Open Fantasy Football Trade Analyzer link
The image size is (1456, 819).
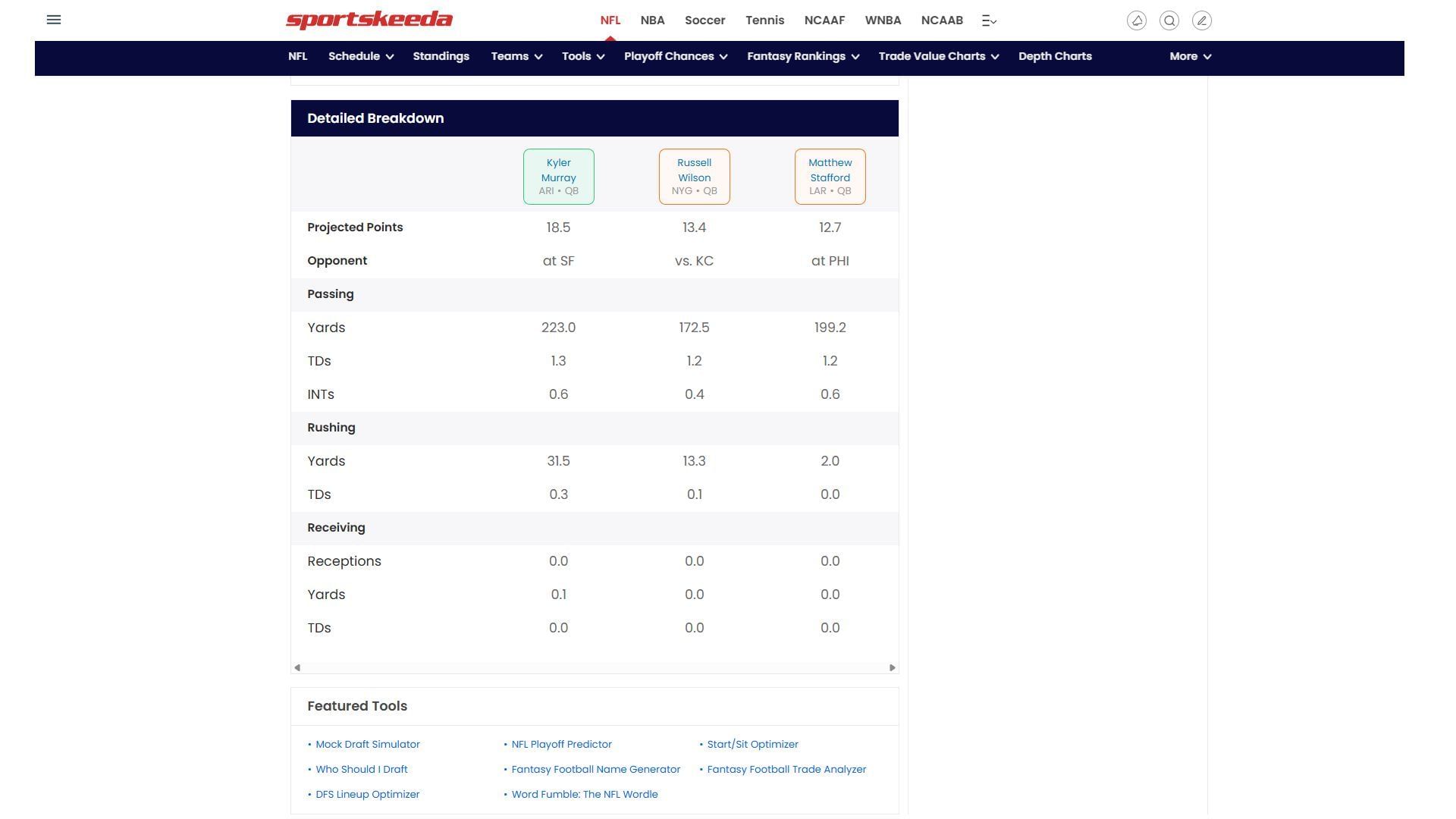point(786,770)
